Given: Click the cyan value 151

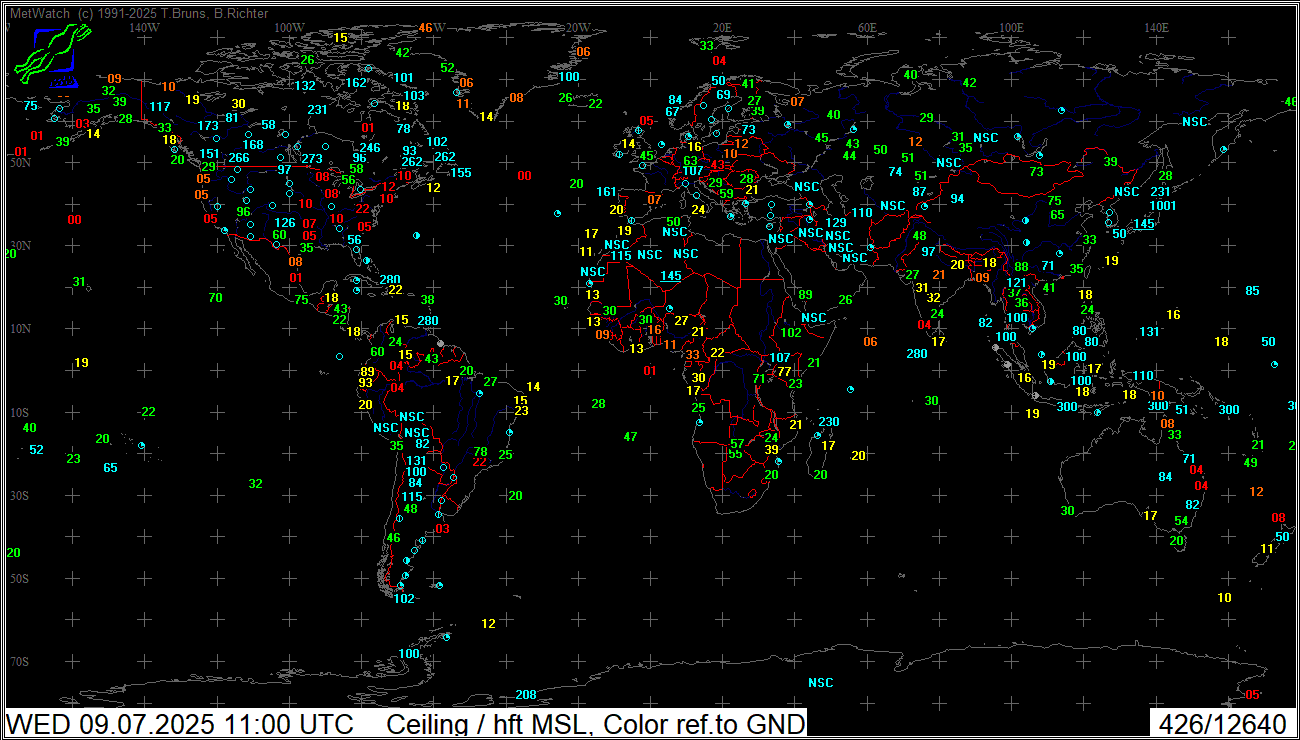Looking at the screenshot, I should [210, 154].
